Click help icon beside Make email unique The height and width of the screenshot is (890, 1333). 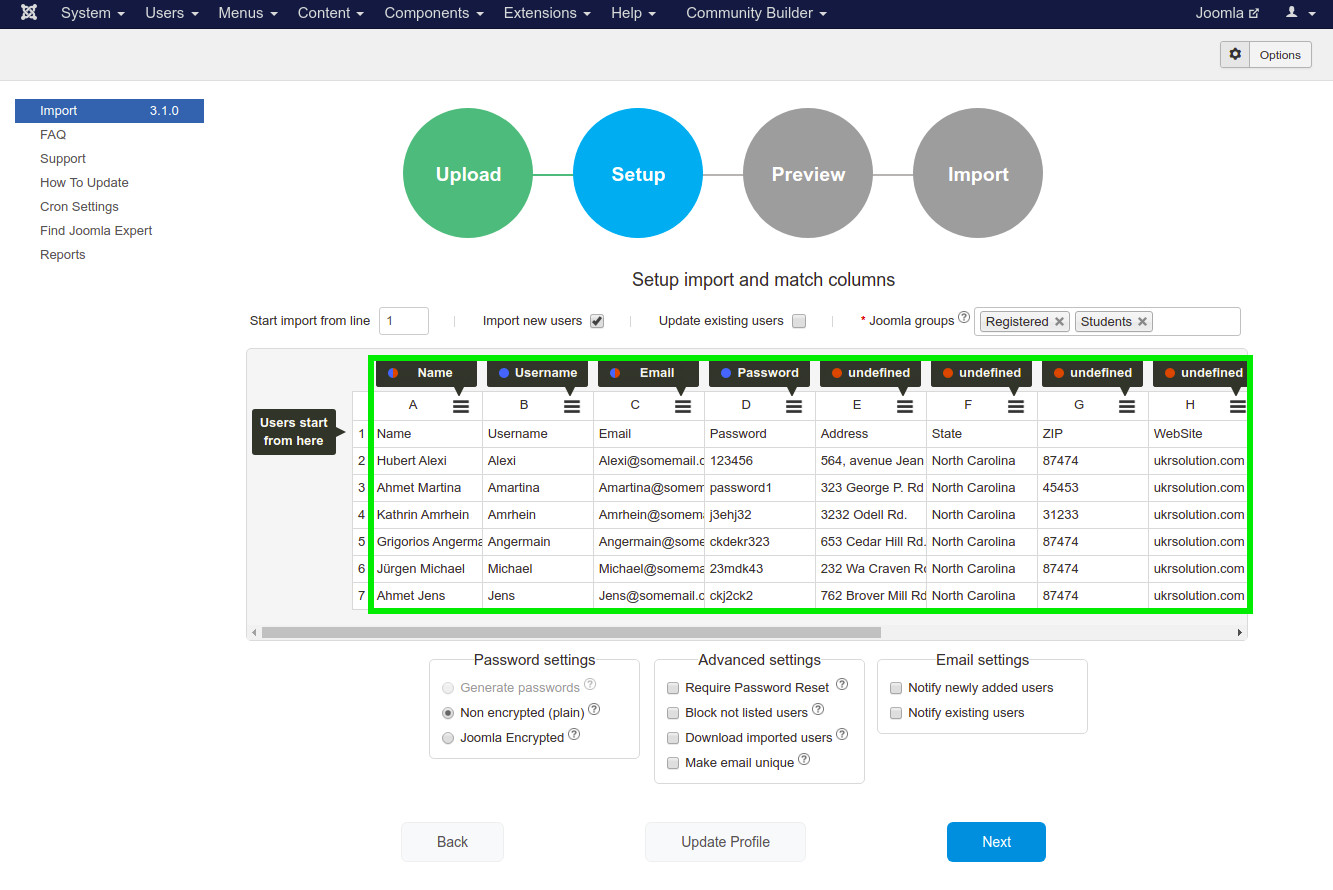pos(804,760)
